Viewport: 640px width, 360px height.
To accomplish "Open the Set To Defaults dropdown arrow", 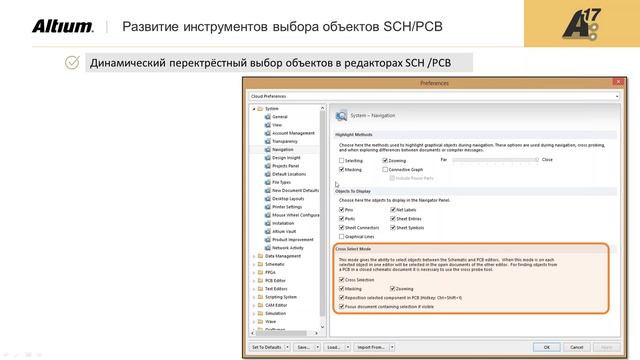I will pos(287,347).
